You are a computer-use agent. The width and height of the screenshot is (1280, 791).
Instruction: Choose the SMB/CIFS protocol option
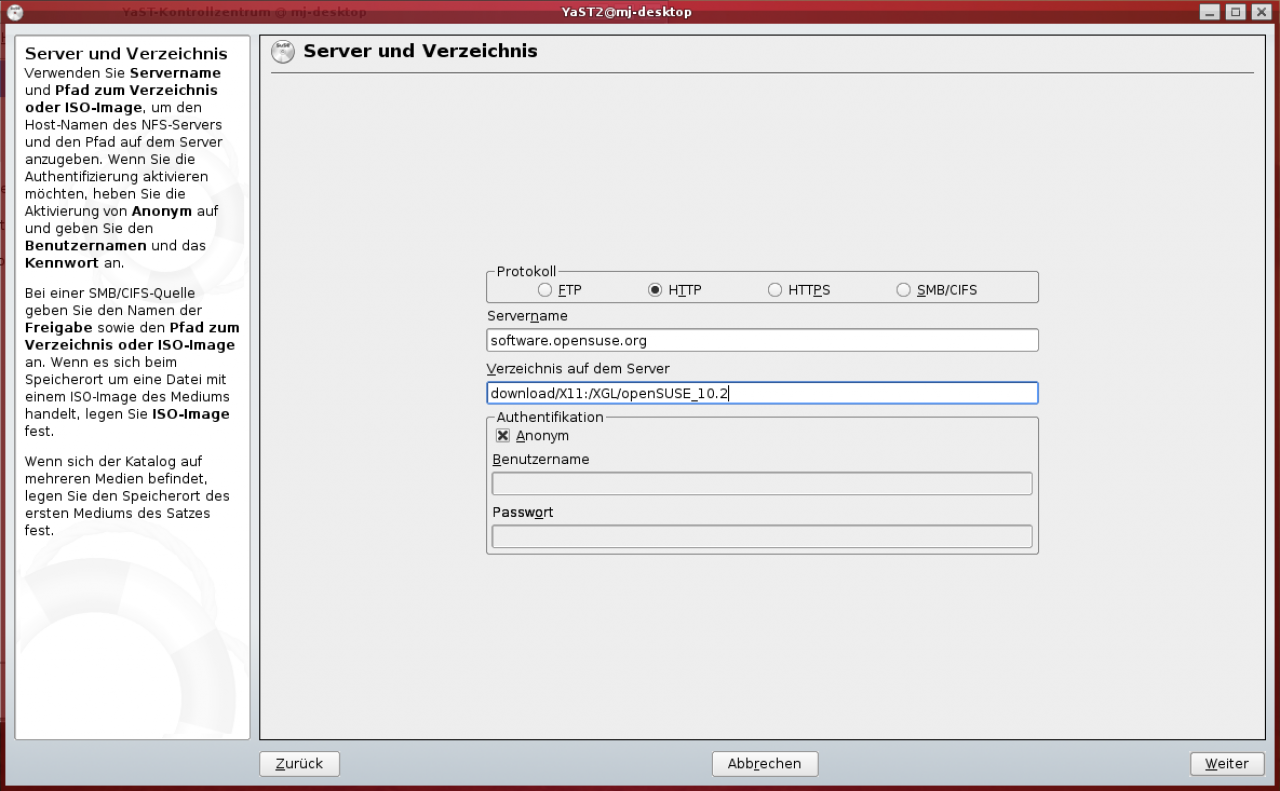tap(904, 290)
